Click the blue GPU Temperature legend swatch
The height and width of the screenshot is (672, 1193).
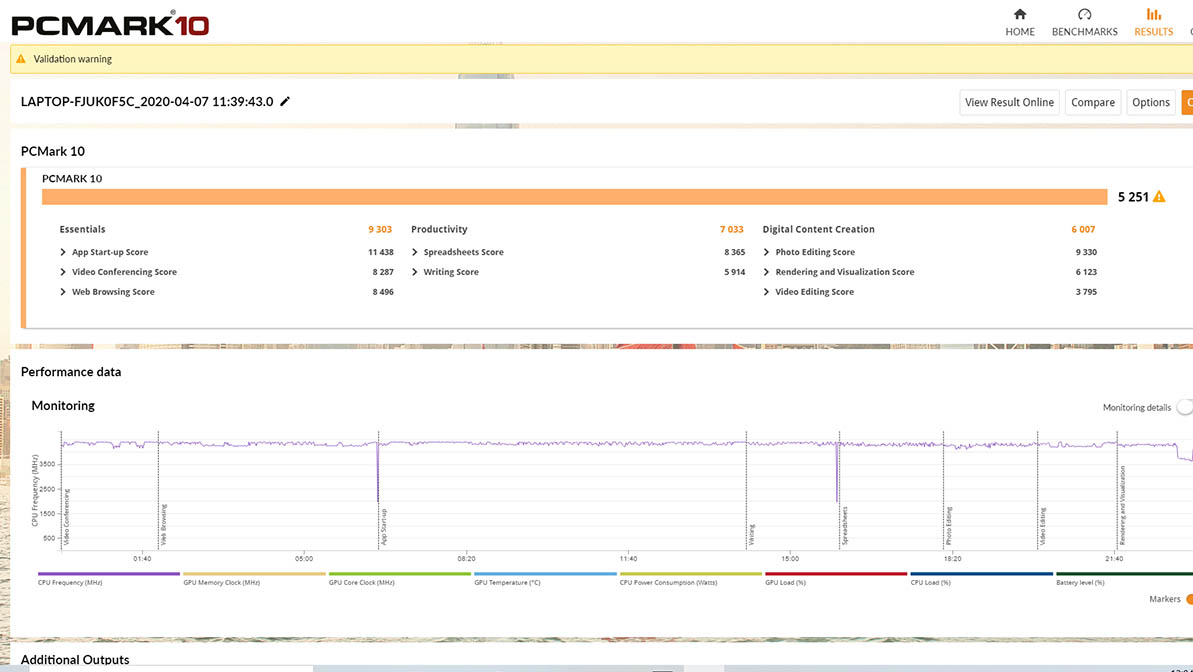pyautogui.click(x=545, y=574)
